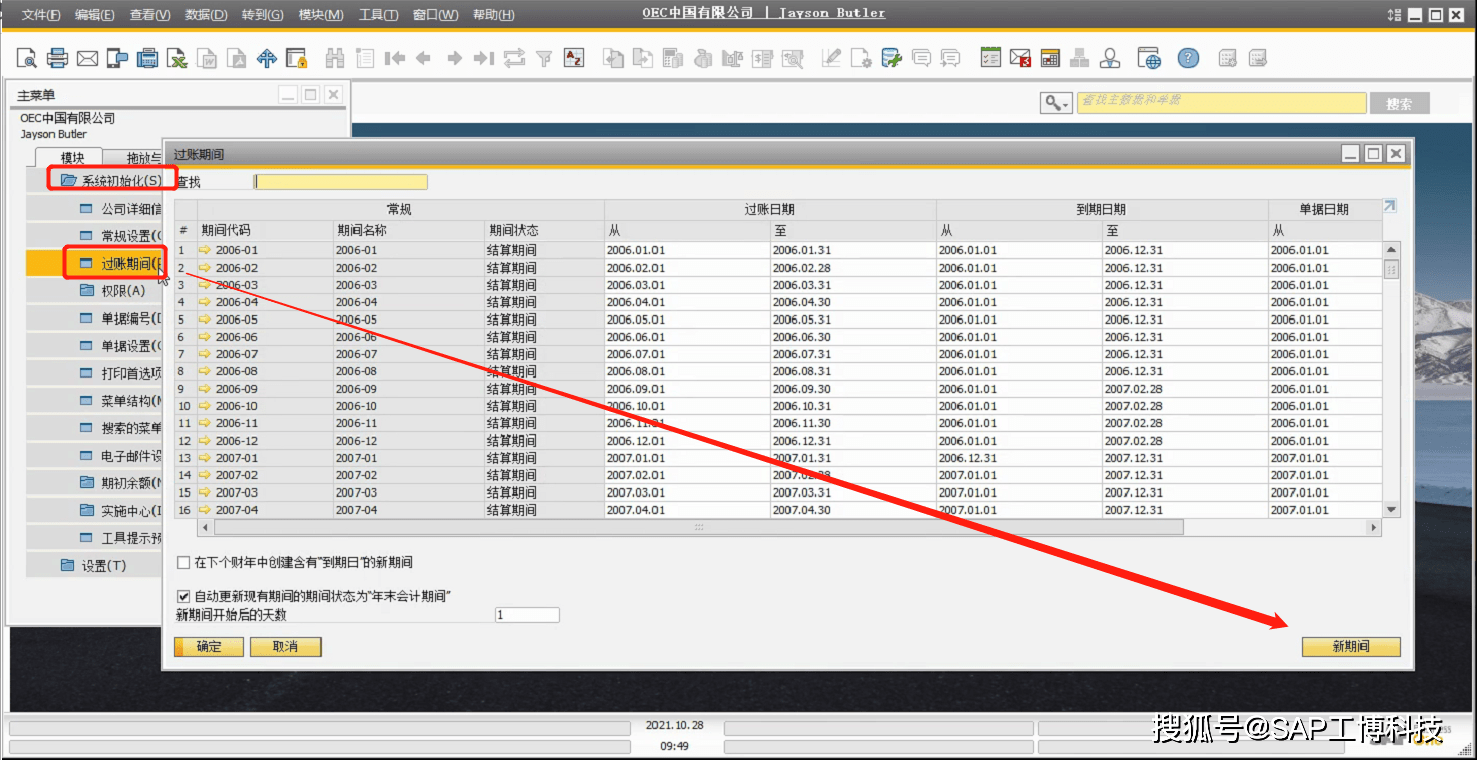This screenshot has width=1477, height=760.
Task: Open the 数据(D) menu
Action: pos(206,15)
